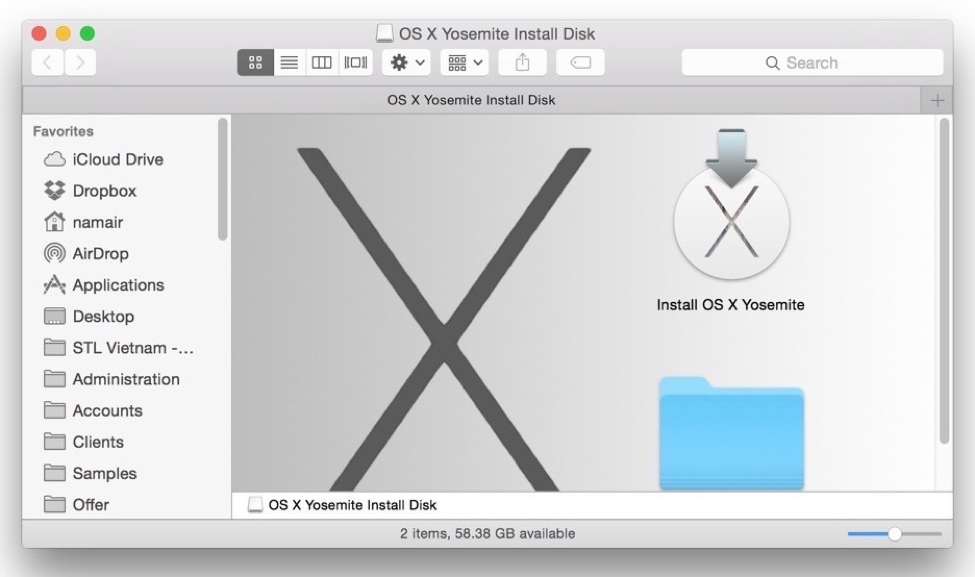Open iCloud Drive in sidebar

click(x=119, y=159)
